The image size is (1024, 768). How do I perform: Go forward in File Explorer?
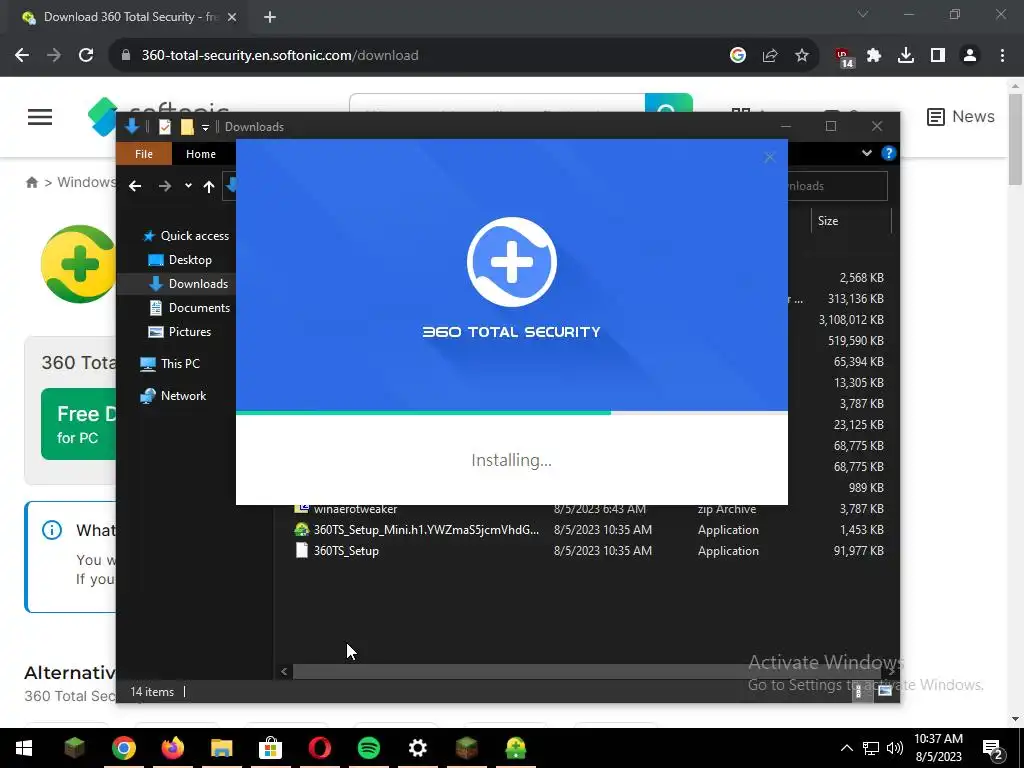[165, 186]
